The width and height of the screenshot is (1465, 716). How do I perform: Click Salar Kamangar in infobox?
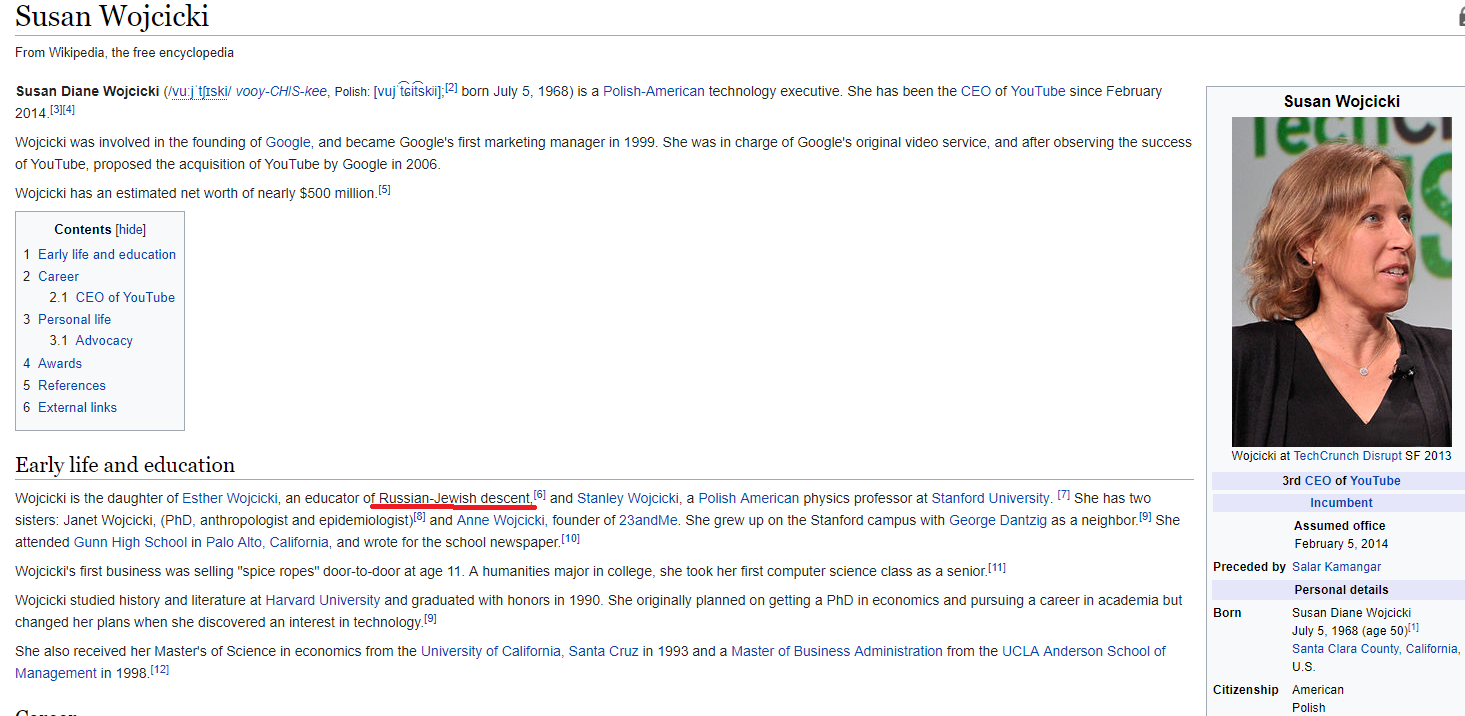pos(1336,567)
